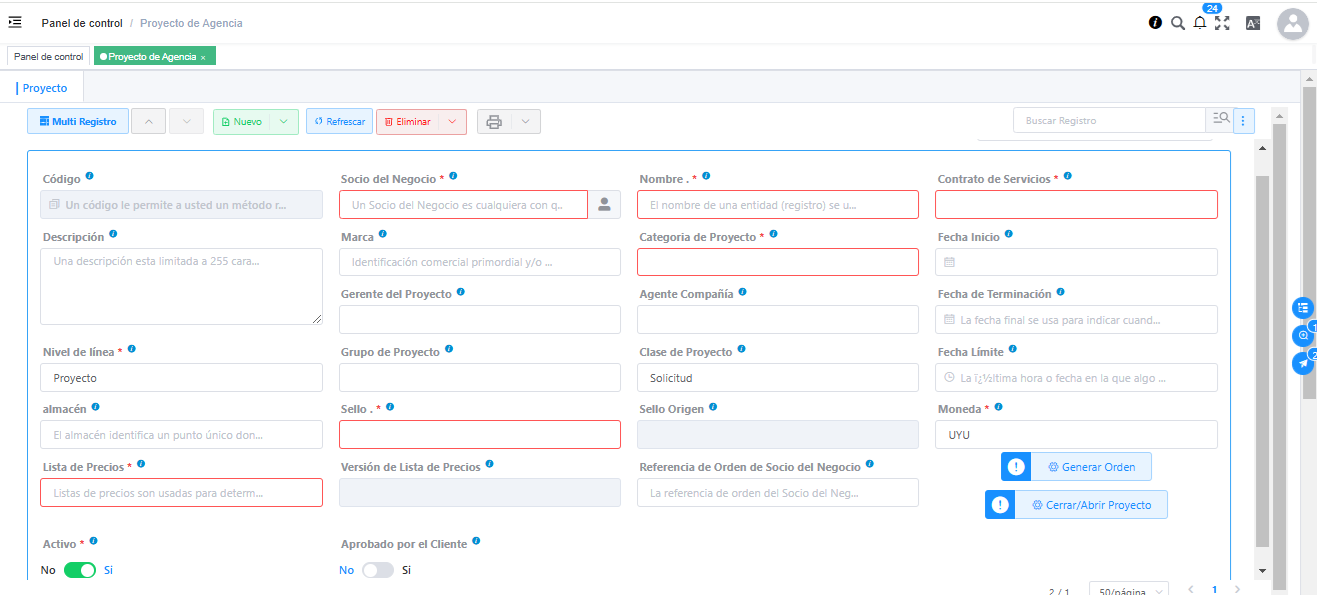The image size is (1318, 605).
Task: Select the Proyecto tab
Action: coord(45,88)
